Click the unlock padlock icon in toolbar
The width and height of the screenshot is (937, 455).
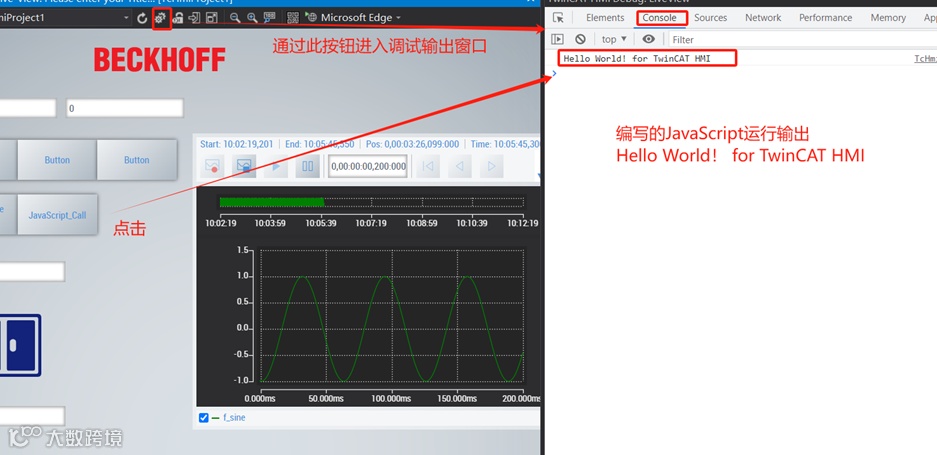(x=177, y=18)
